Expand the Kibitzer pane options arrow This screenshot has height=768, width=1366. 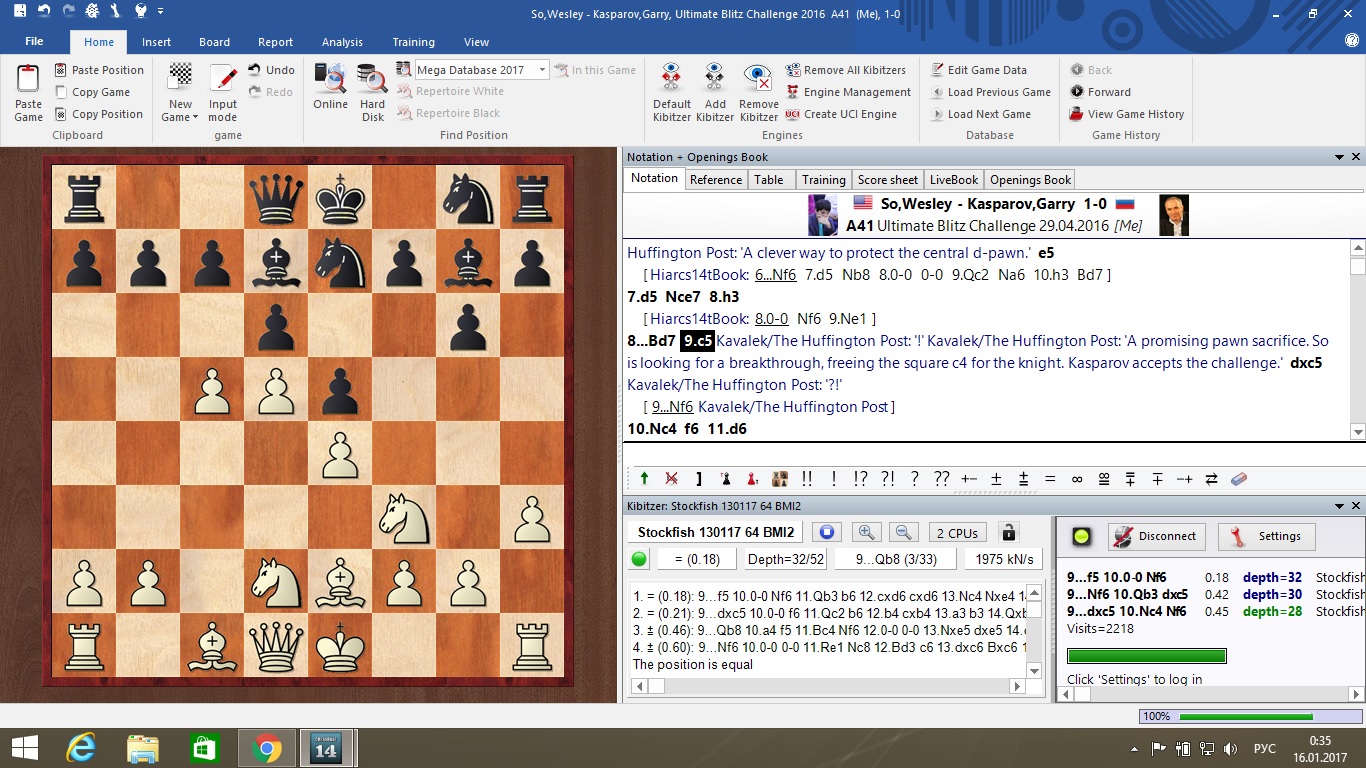tap(1339, 506)
